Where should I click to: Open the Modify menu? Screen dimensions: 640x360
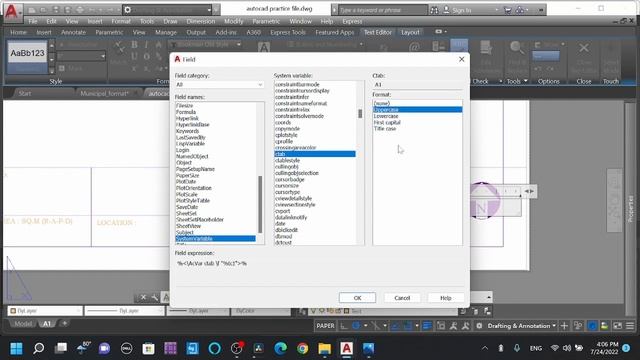point(233,21)
